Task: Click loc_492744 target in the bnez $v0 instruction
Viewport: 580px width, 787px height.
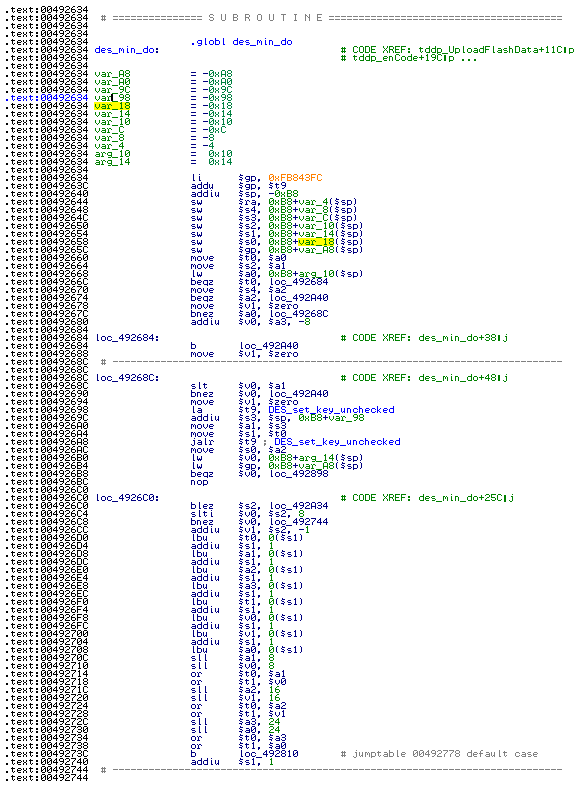Action: tap(299, 522)
